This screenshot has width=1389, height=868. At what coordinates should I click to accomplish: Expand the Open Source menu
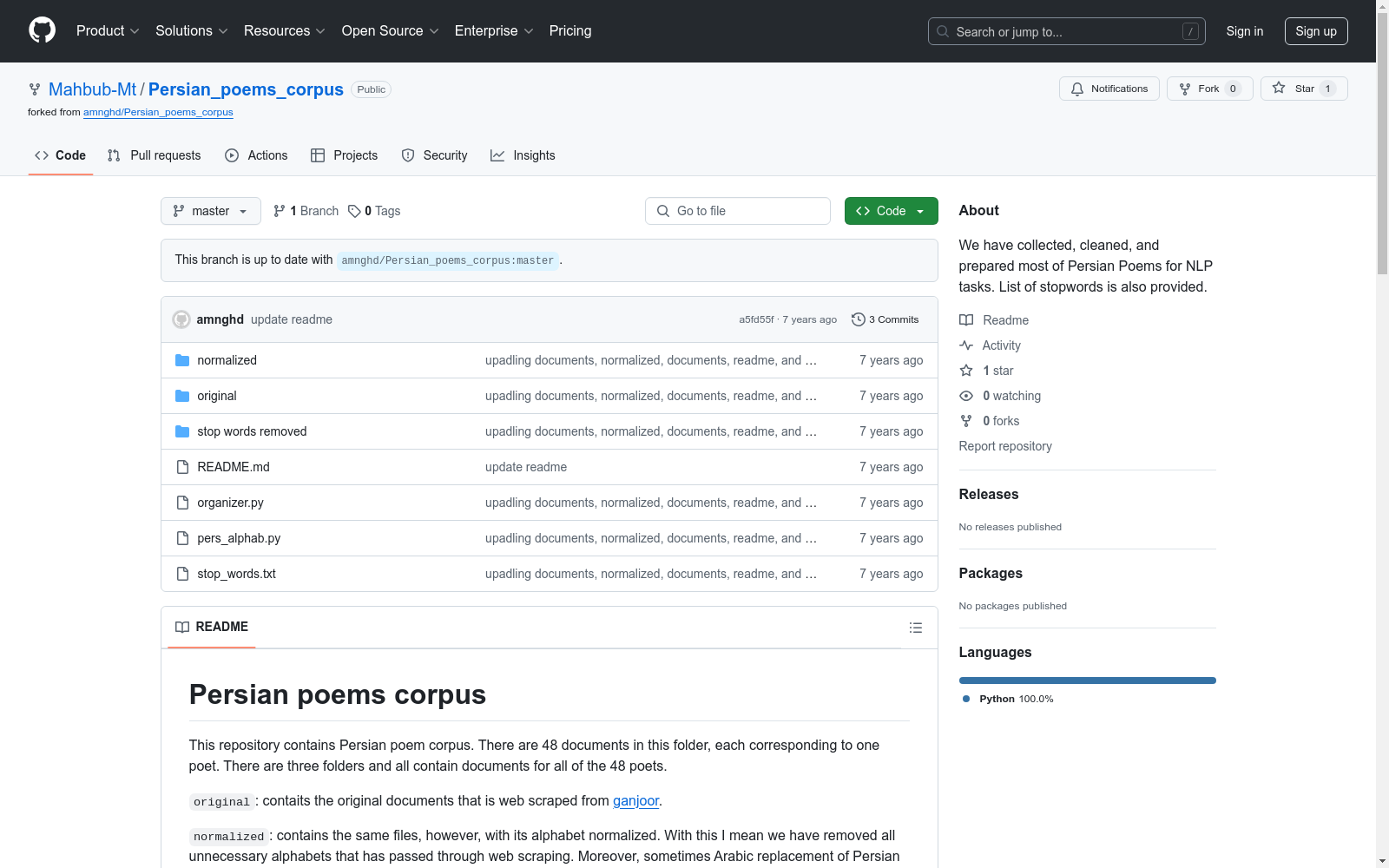click(391, 31)
